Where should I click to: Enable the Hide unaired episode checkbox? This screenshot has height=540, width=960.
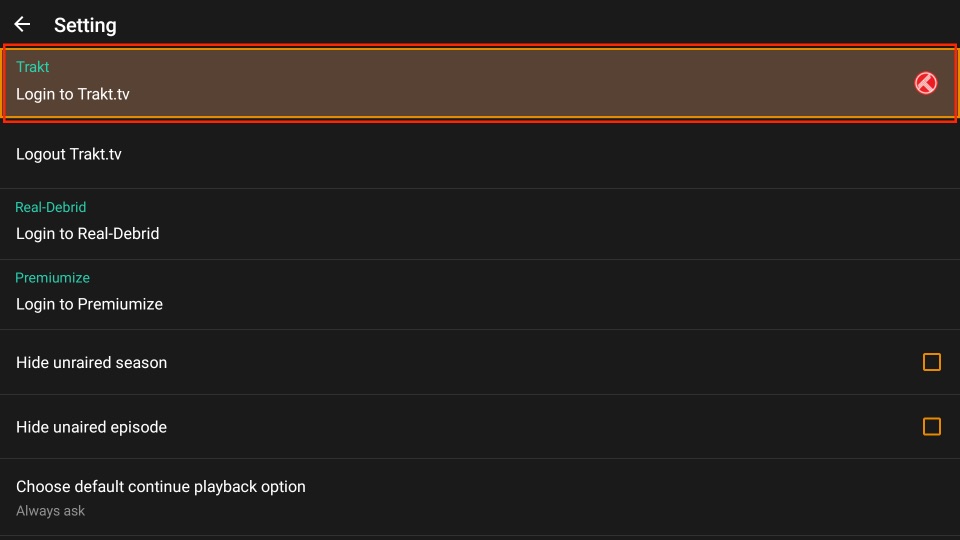click(x=931, y=427)
